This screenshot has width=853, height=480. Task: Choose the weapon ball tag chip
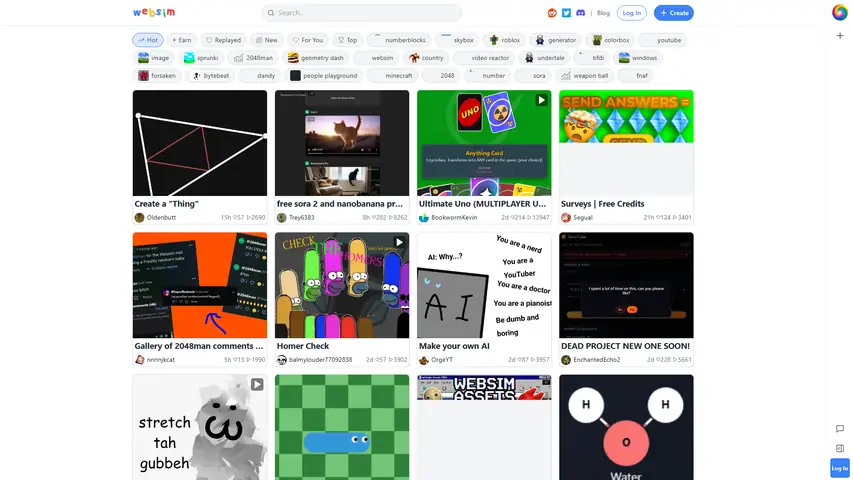585,76
